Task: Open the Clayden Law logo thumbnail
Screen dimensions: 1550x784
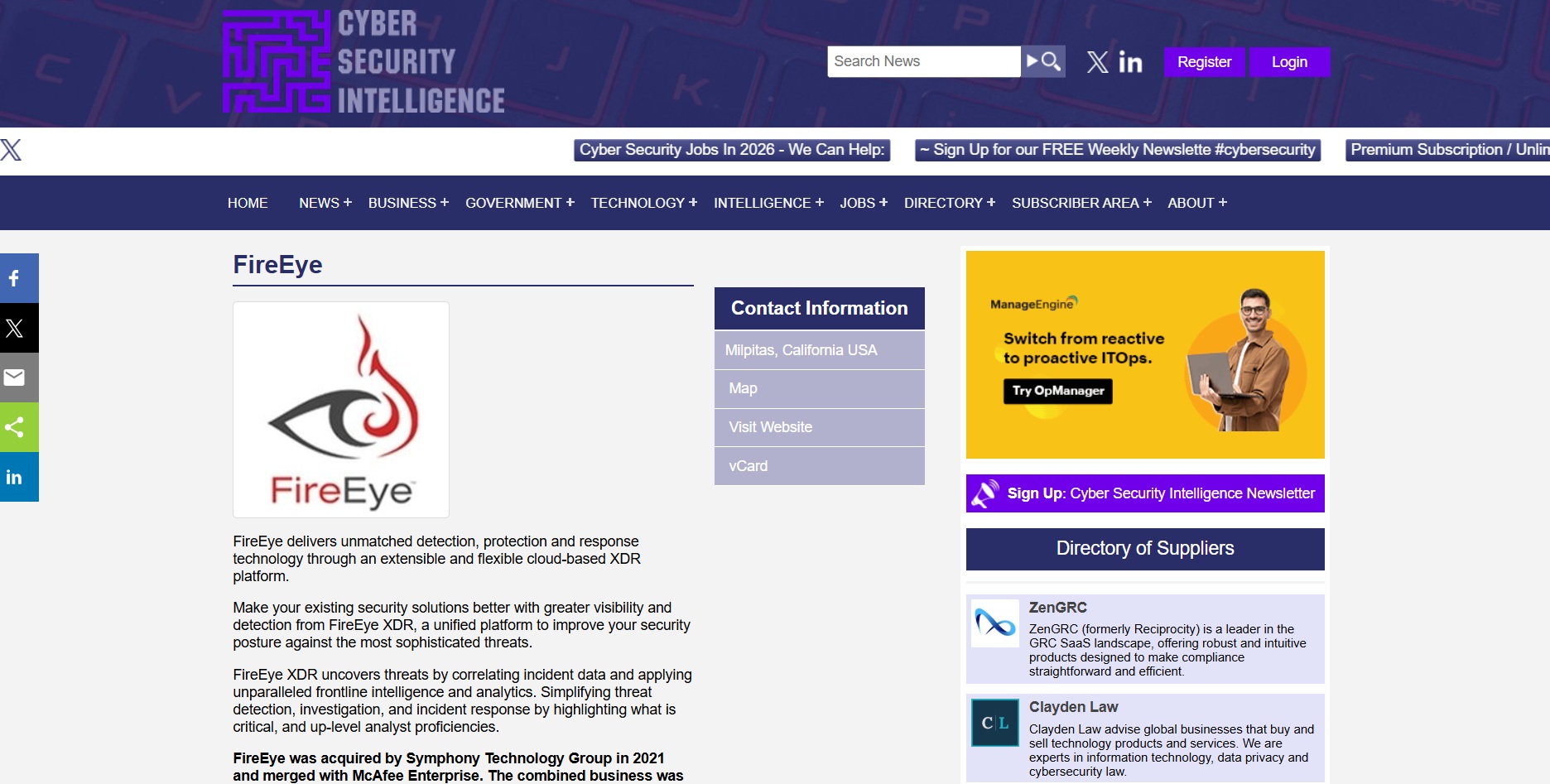Action: (995, 723)
